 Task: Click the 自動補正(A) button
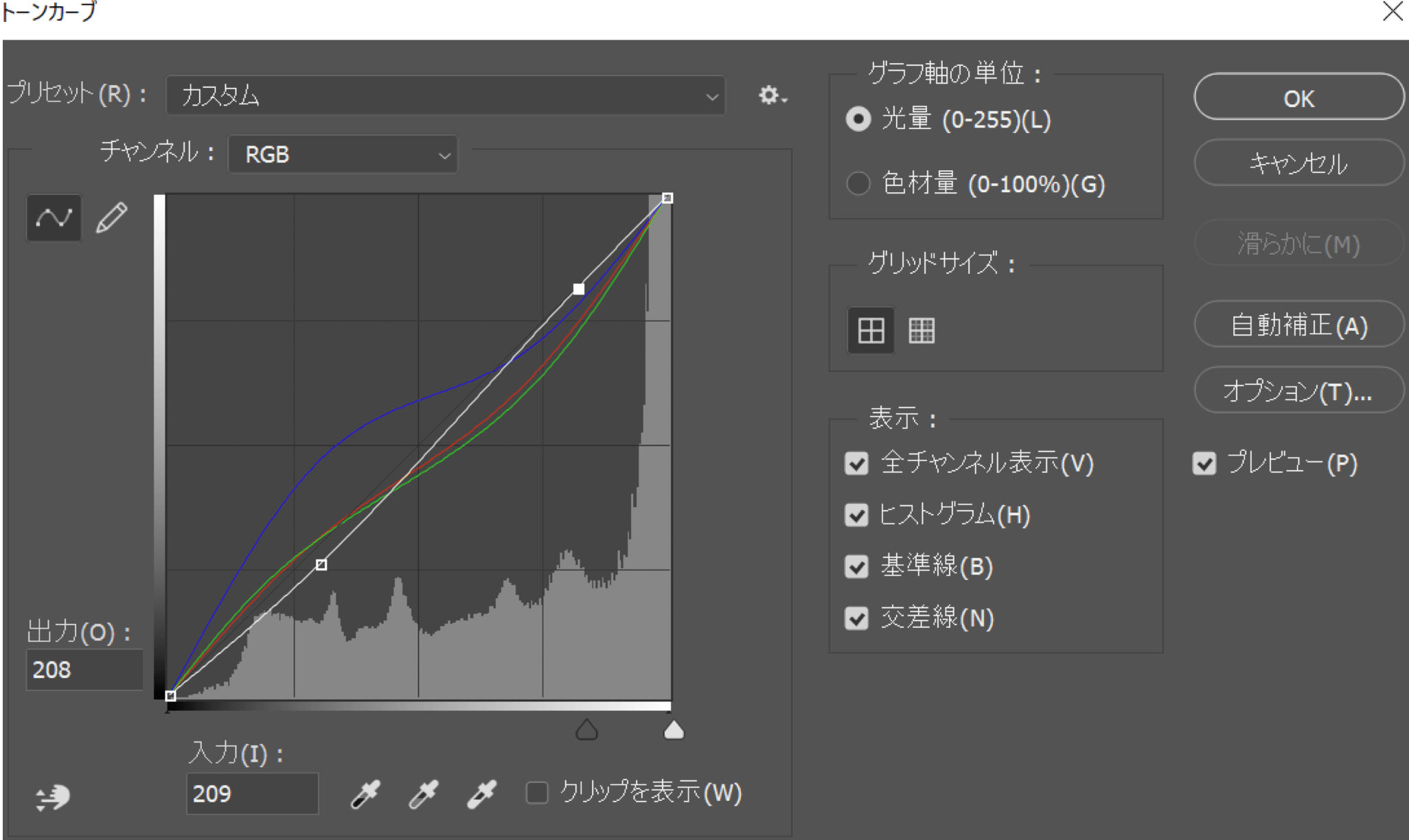tap(1298, 325)
